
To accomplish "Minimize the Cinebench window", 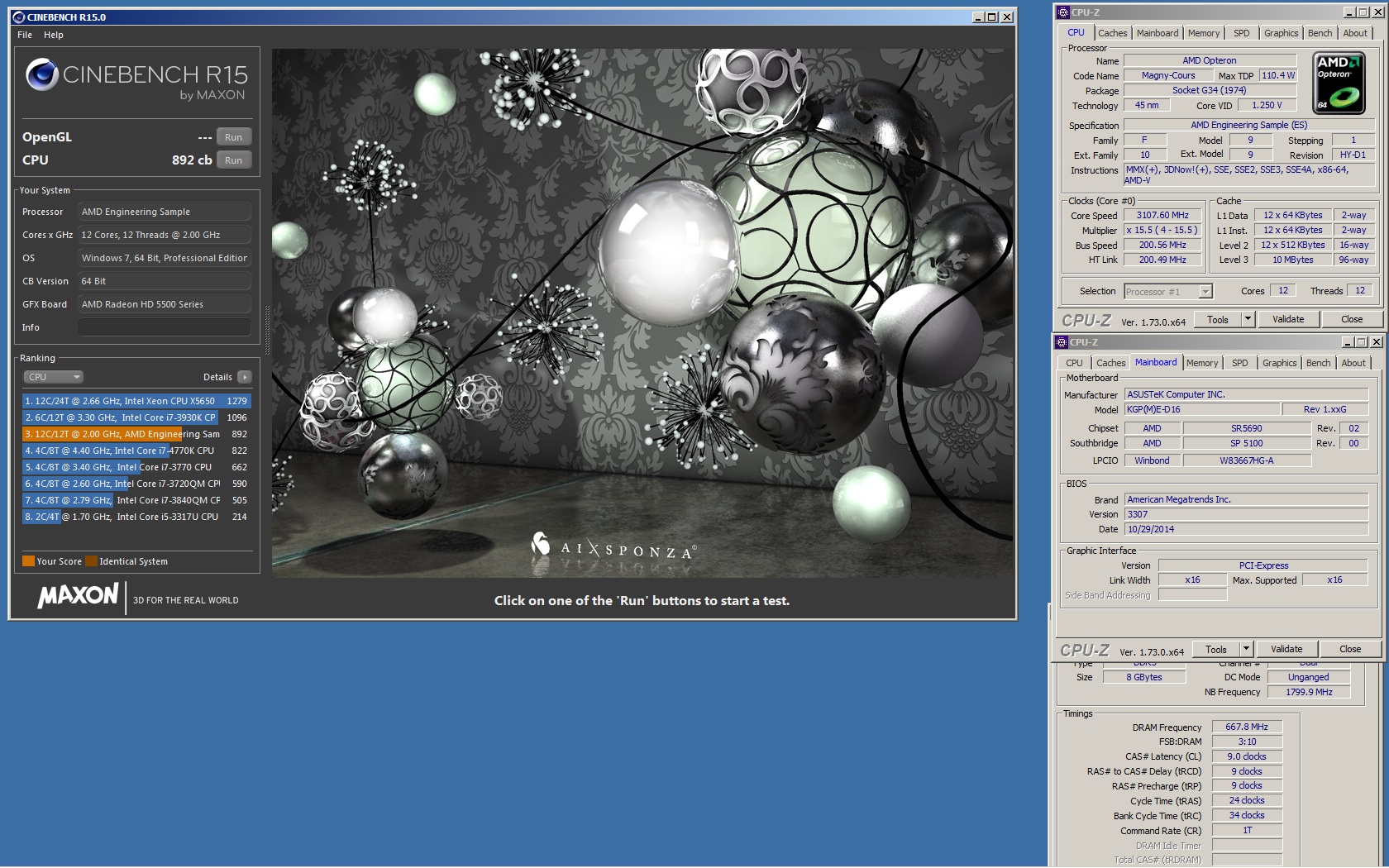I will pos(978,17).
